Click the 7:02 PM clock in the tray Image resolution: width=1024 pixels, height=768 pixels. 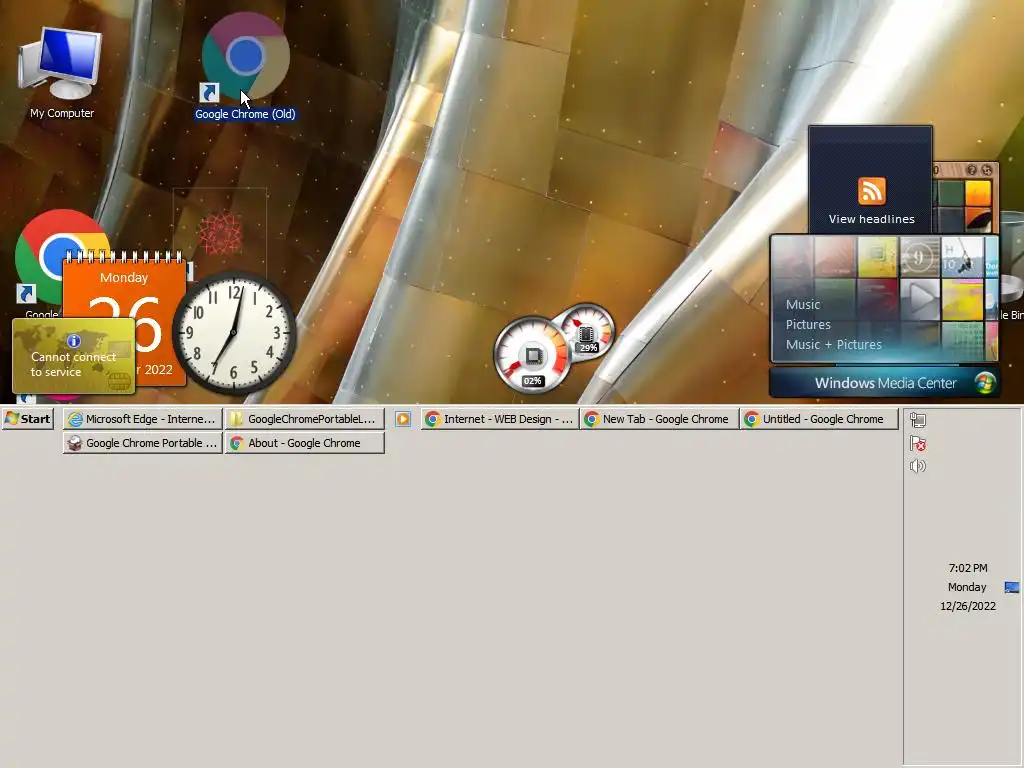click(968, 568)
